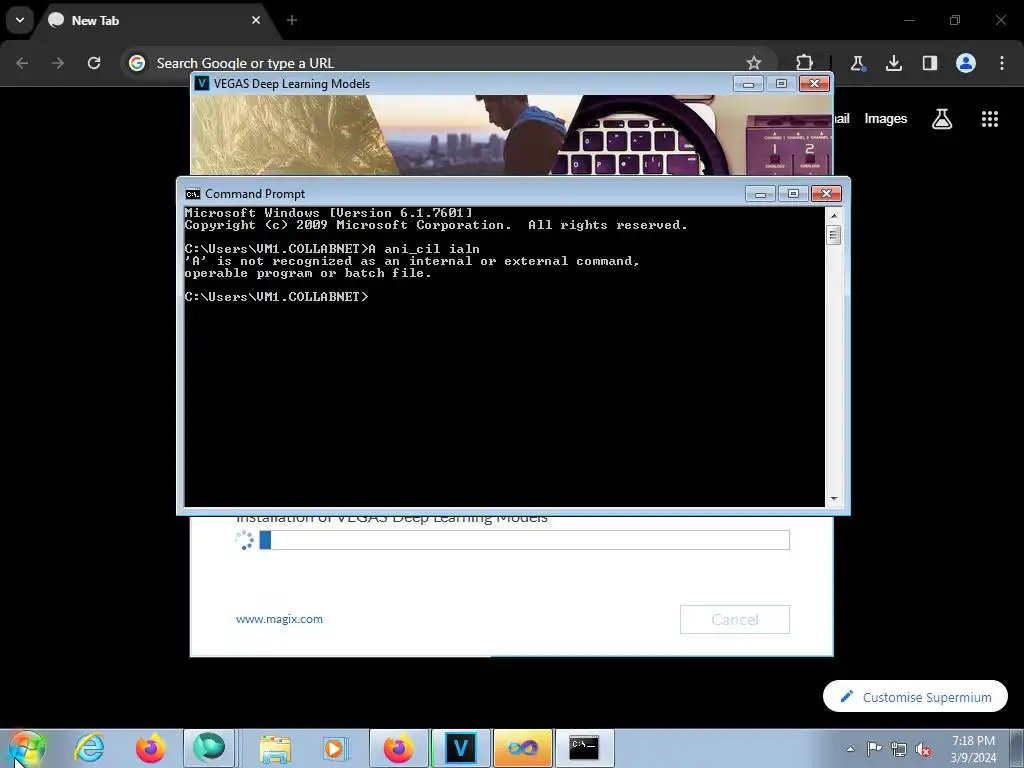Open the Windows Start menu

pyautogui.click(x=26, y=748)
